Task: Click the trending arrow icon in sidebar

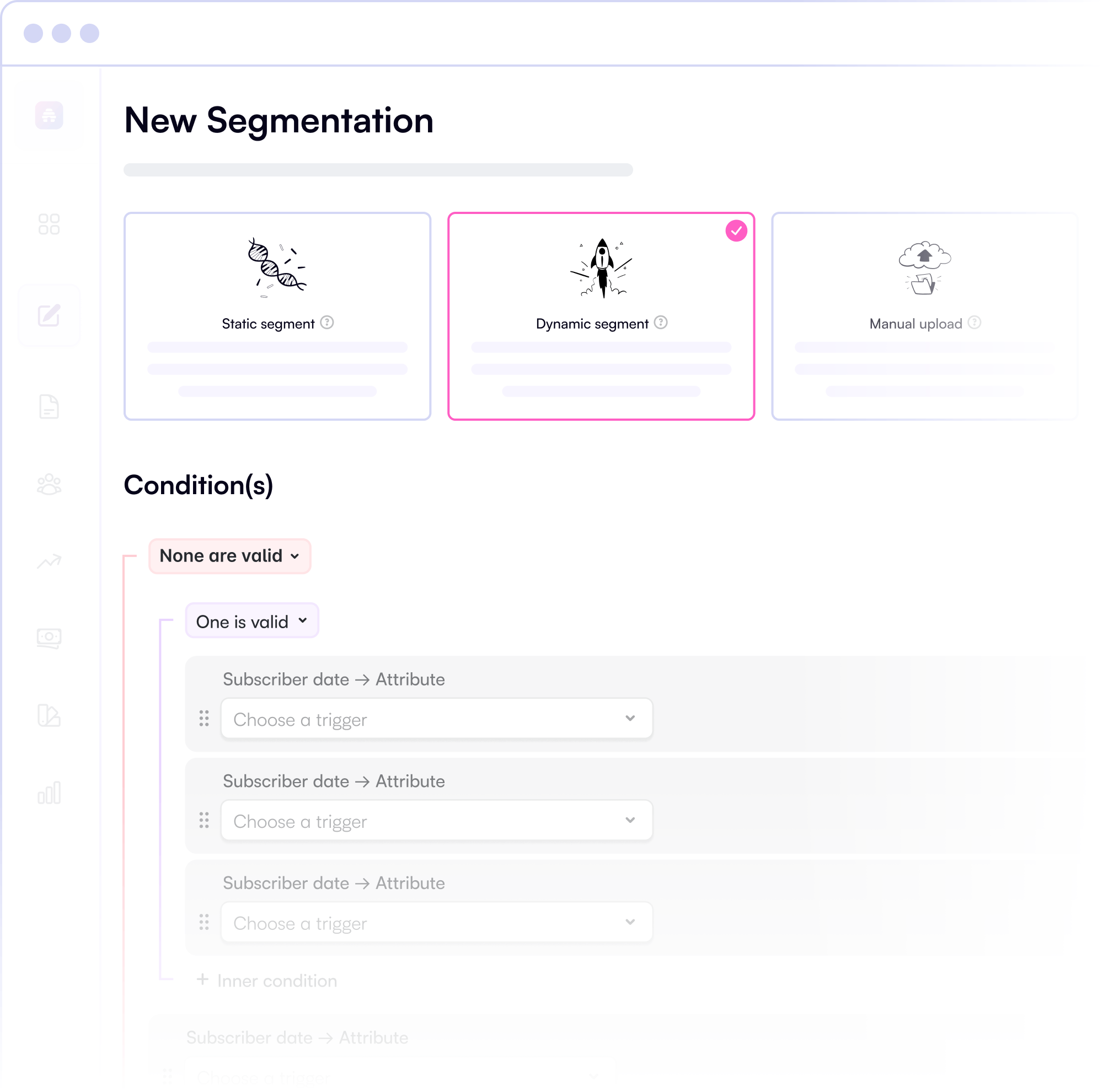Action: pyautogui.click(x=49, y=561)
